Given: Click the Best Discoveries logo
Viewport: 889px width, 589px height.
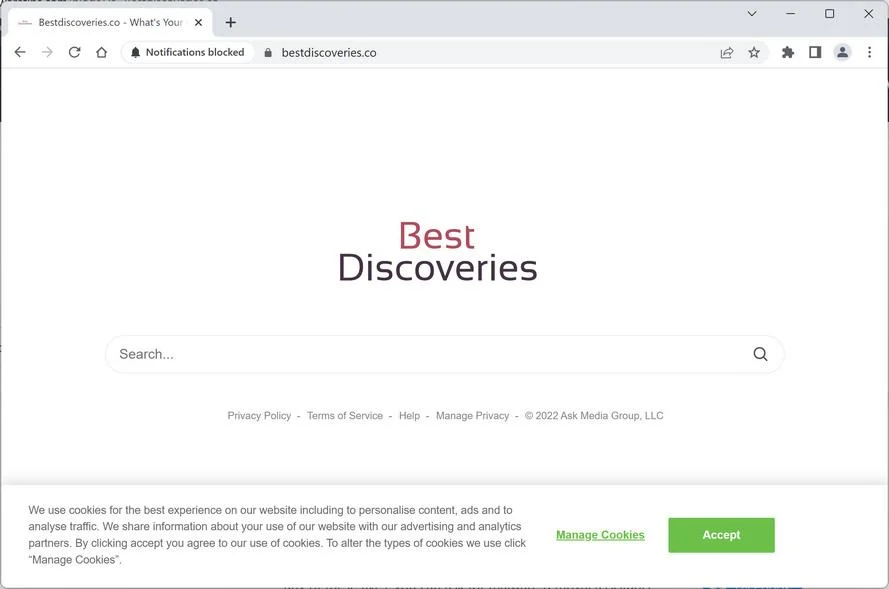Looking at the screenshot, I should pos(438,252).
